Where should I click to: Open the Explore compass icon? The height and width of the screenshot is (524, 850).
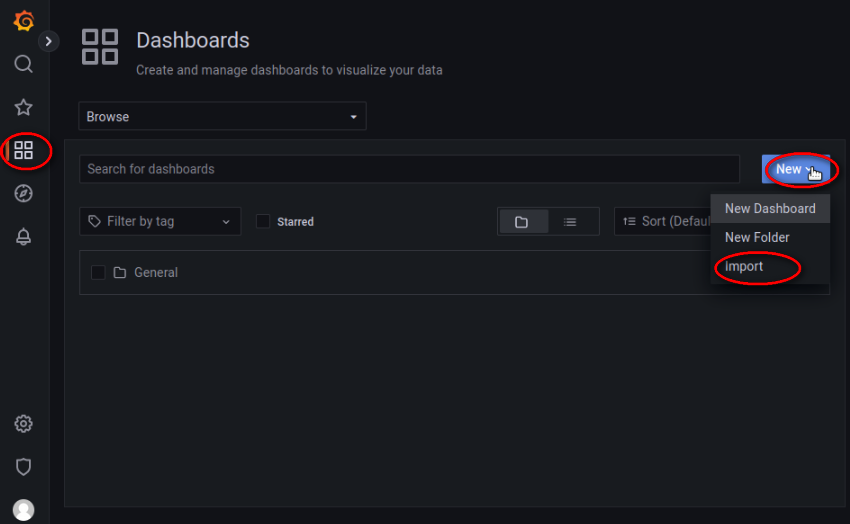tap(24, 194)
